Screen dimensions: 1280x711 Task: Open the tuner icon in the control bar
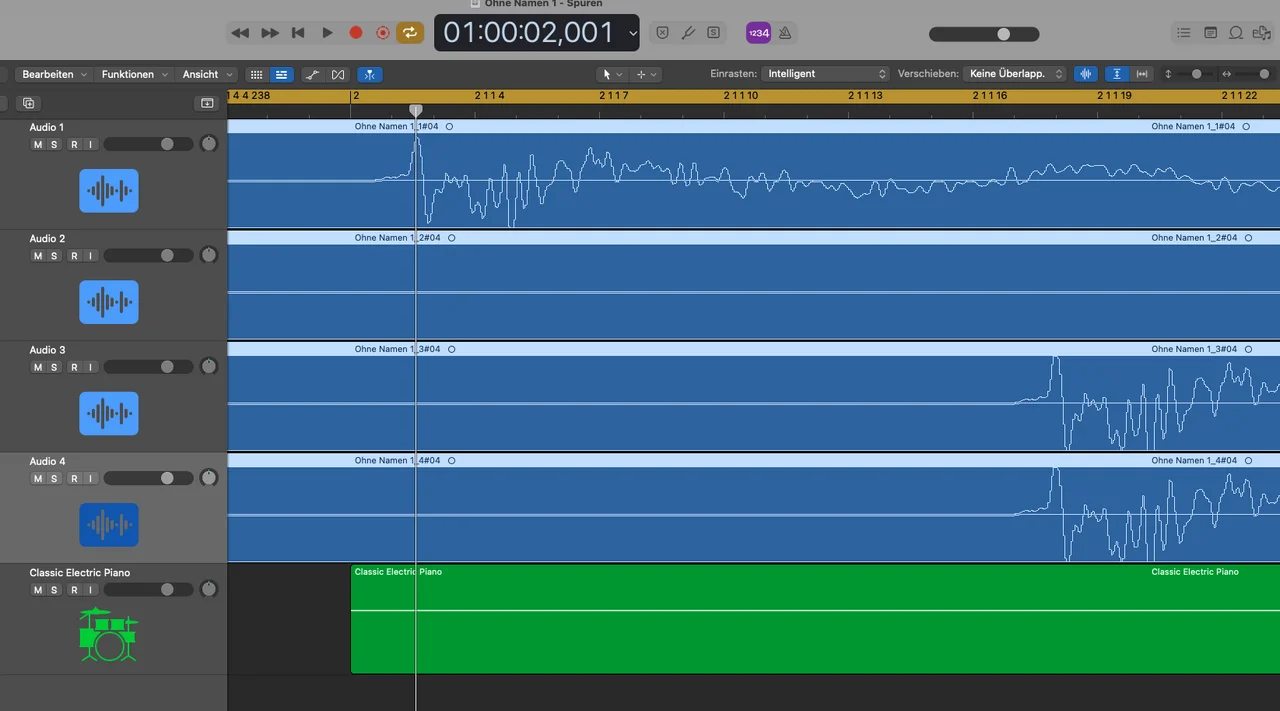[688, 33]
